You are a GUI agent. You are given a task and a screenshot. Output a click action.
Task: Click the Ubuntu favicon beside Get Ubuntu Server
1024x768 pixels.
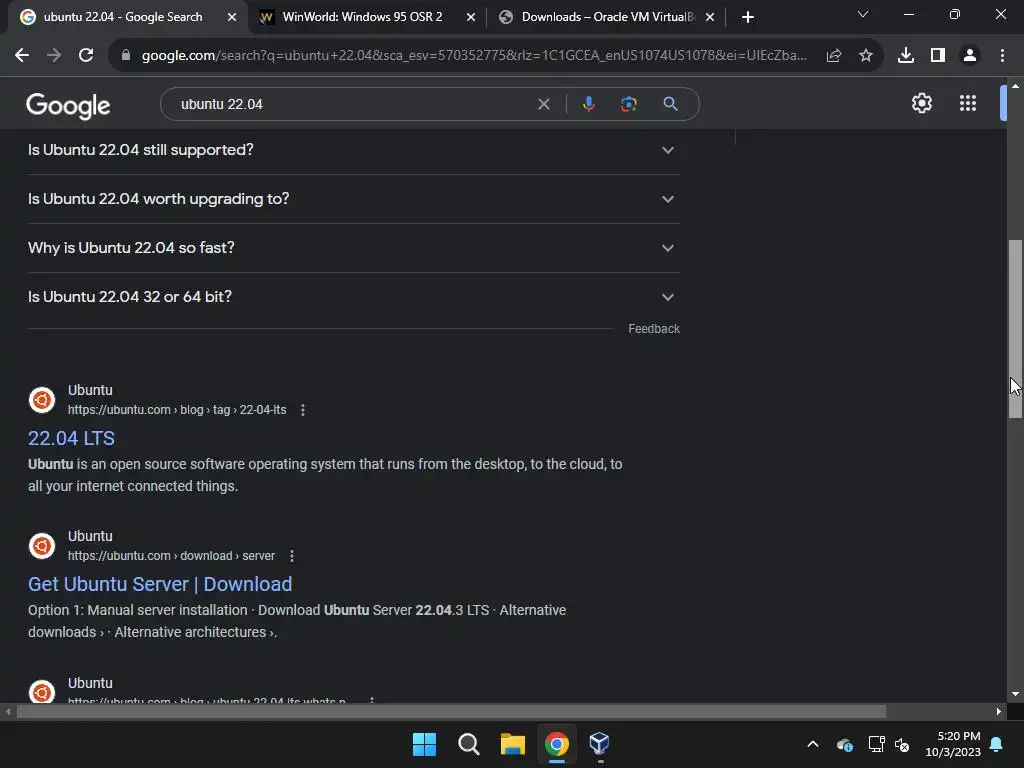[42, 546]
